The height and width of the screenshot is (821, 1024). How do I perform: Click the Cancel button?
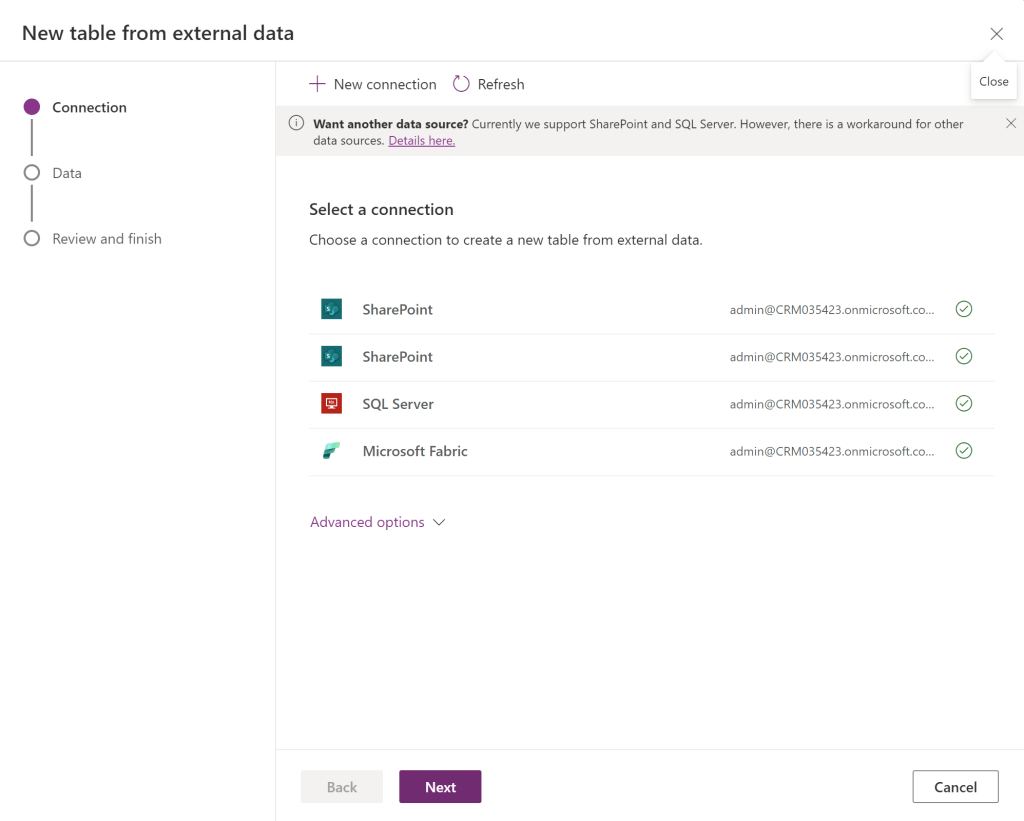pos(955,787)
